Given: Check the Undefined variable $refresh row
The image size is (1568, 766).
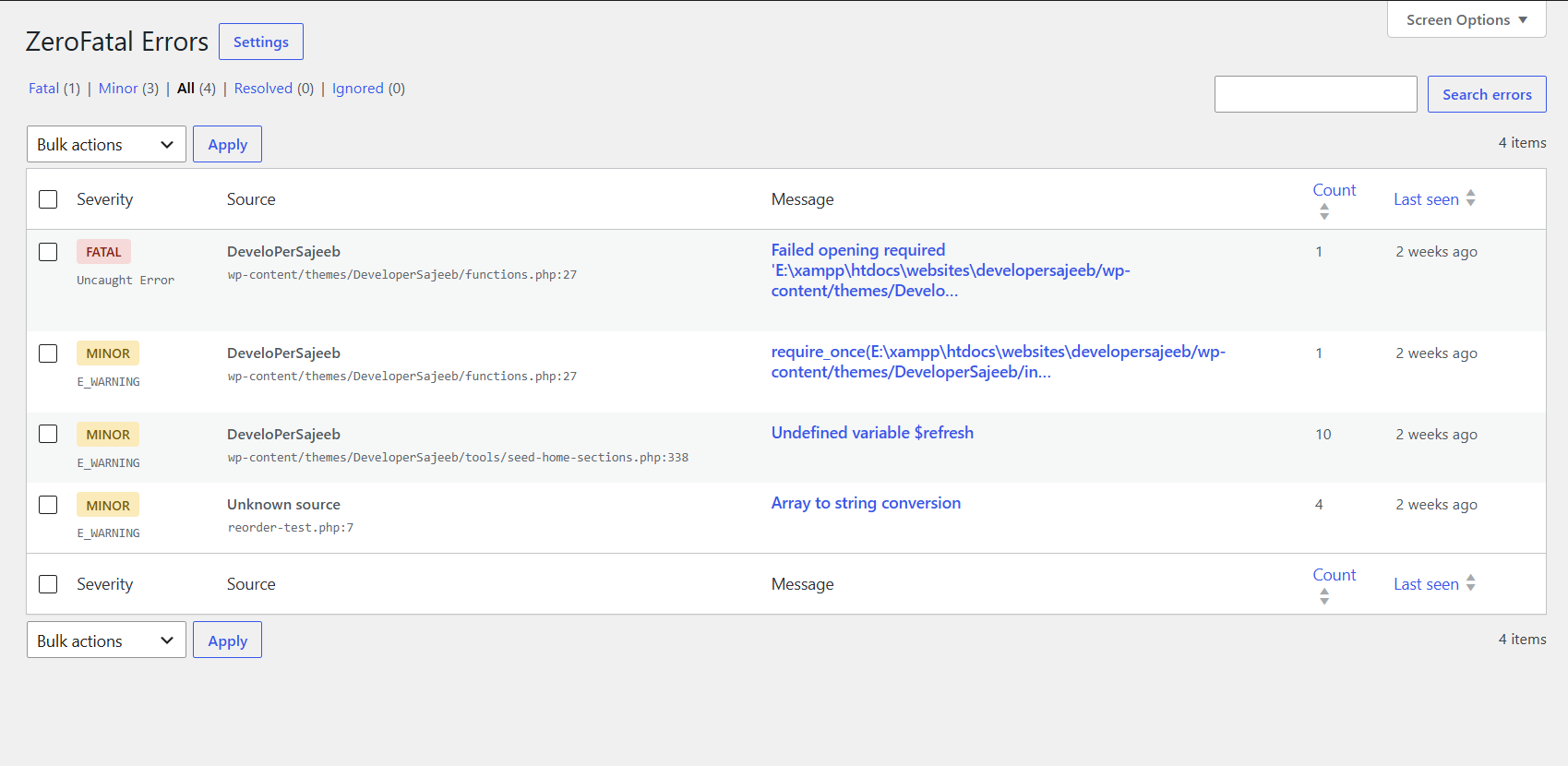Looking at the screenshot, I should 48,434.
